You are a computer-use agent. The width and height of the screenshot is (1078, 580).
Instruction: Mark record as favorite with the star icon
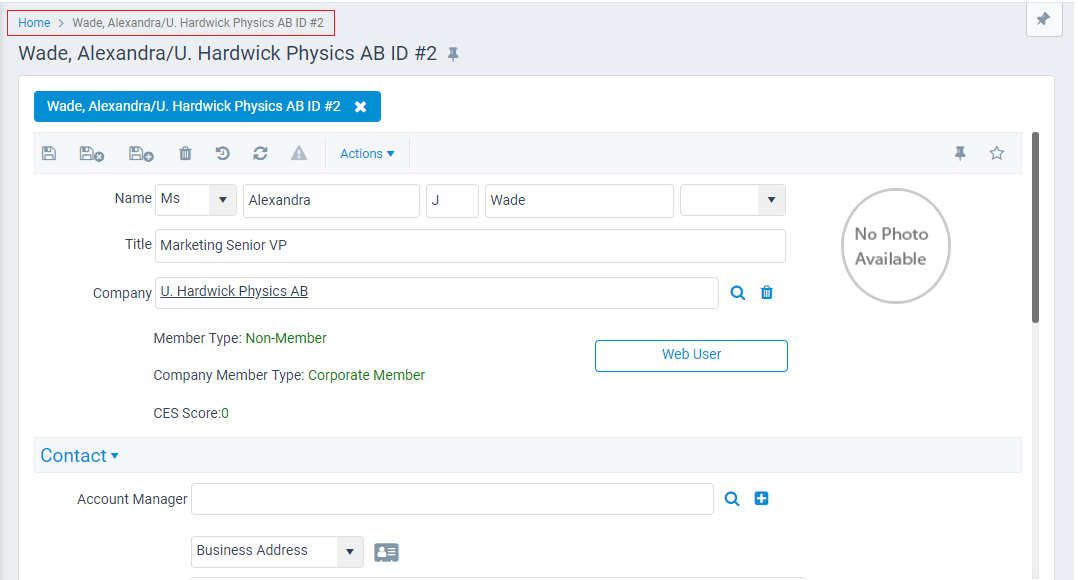(x=996, y=153)
